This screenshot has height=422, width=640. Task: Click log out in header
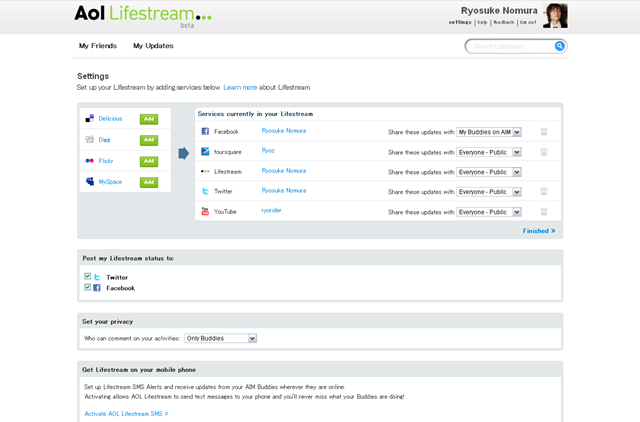click(x=528, y=22)
